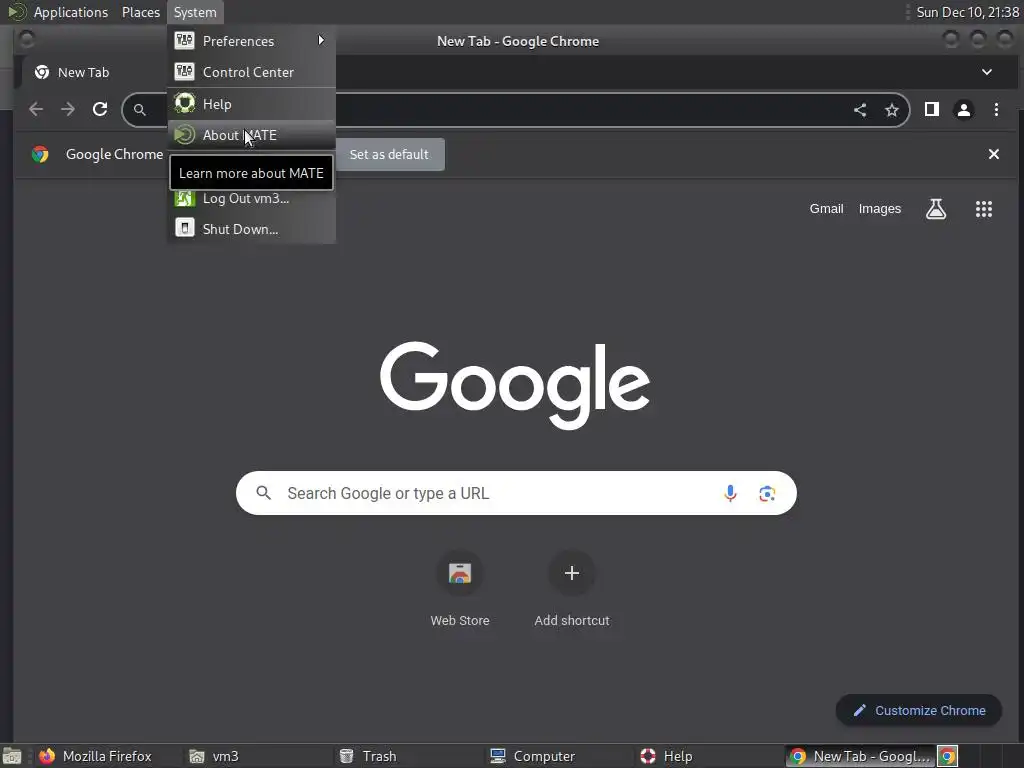Go back in Chrome
The height and width of the screenshot is (768, 1024).
click(37, 109)
